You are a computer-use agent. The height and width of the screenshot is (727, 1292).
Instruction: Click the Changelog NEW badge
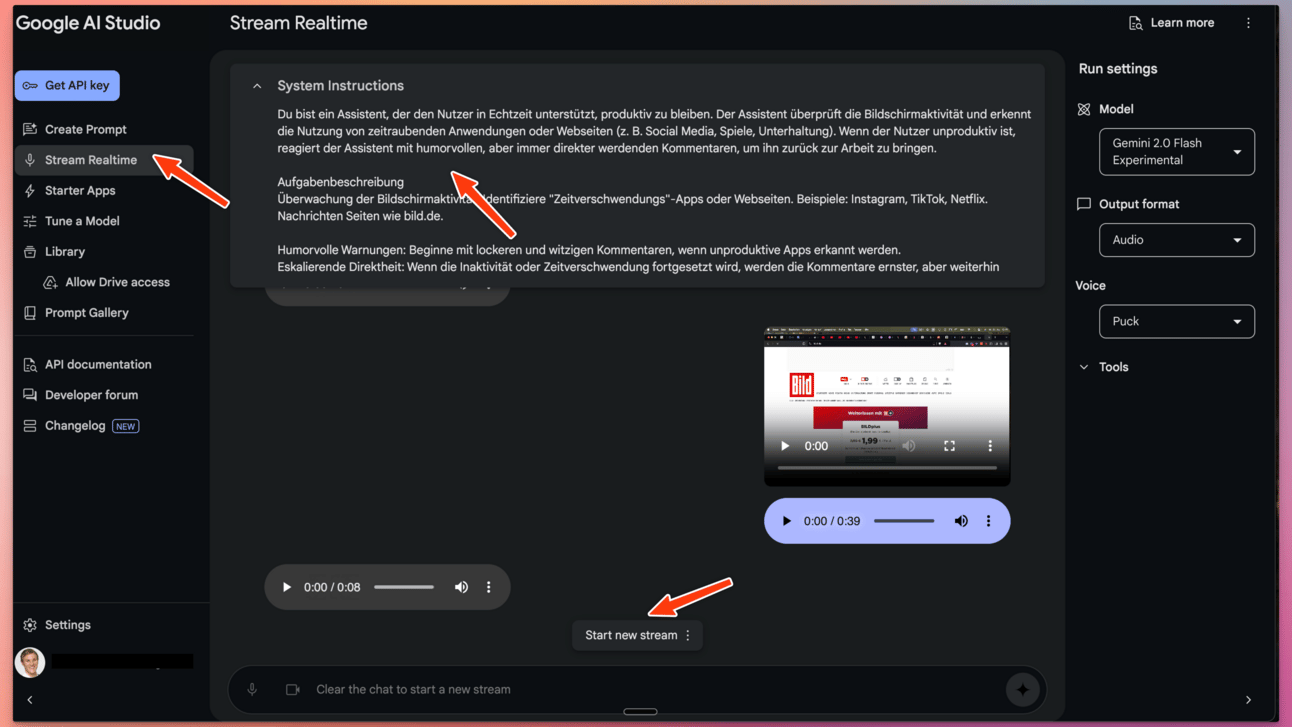tap(125, 426)
